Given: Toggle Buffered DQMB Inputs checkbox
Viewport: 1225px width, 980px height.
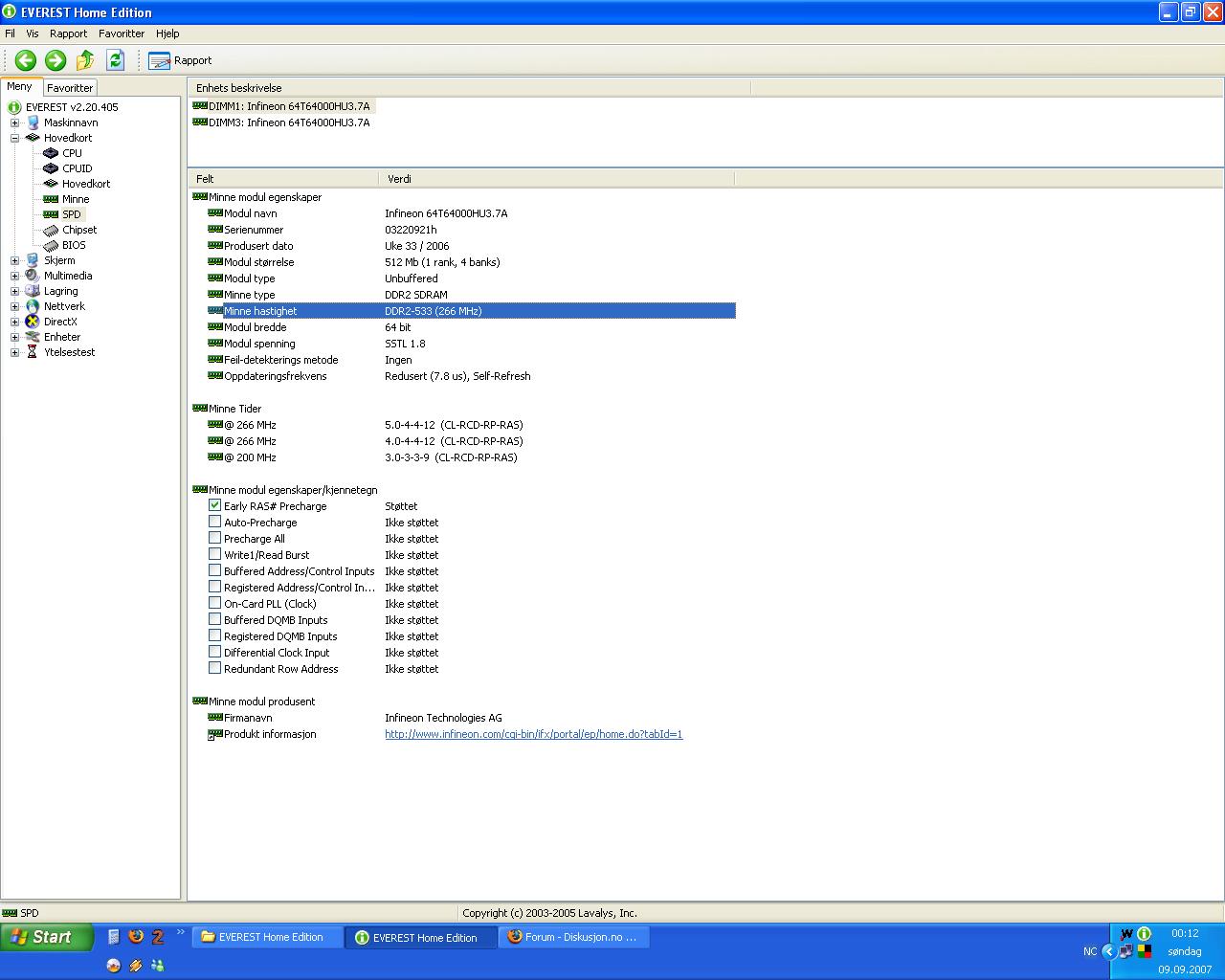Looking at the screenshot, I should point(214,619).
